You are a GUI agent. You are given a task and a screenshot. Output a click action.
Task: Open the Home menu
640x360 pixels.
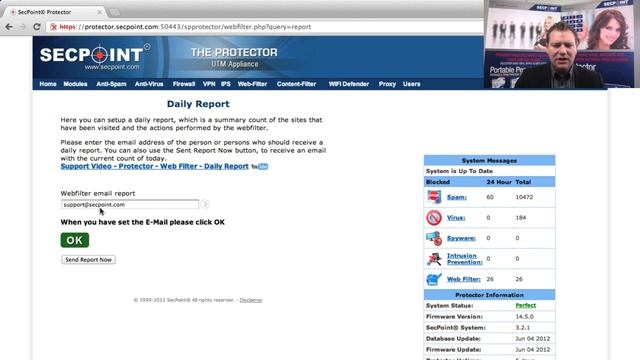[x=48, y=84]
